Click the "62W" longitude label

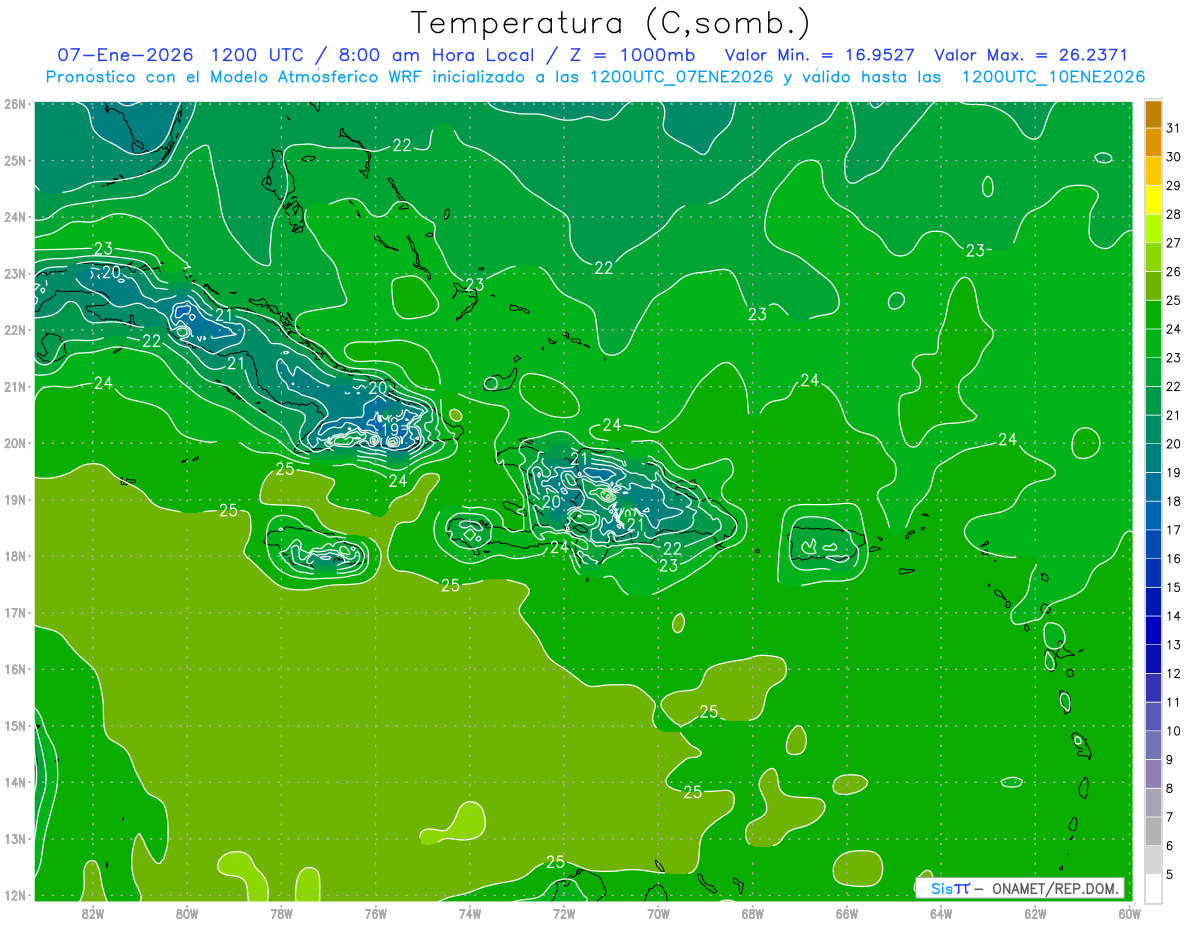click(x=1035, y=912)
